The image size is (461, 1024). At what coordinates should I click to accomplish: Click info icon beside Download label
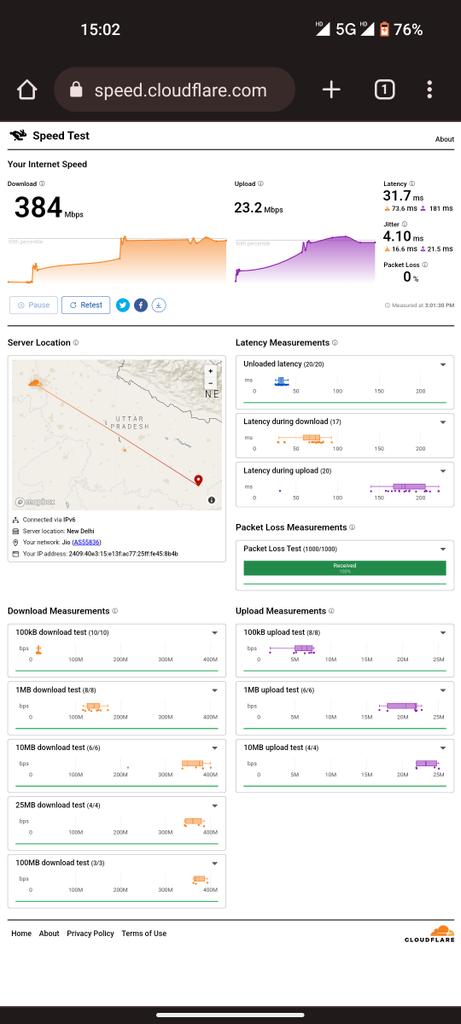[42, 184]
